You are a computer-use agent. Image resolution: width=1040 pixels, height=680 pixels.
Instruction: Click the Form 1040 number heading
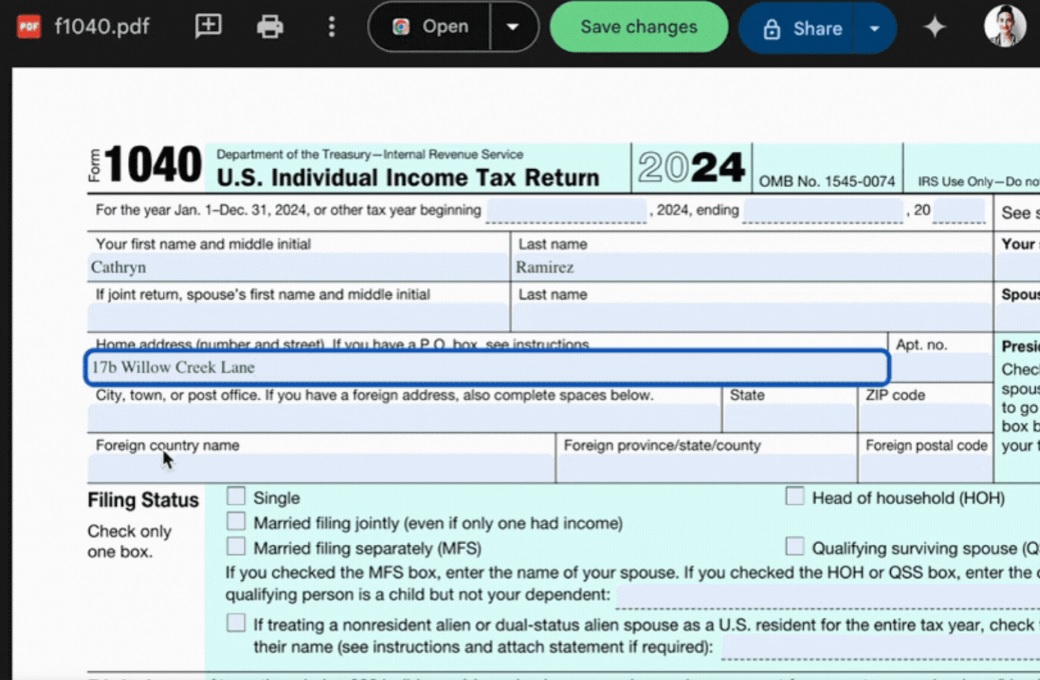pos(153,164)
